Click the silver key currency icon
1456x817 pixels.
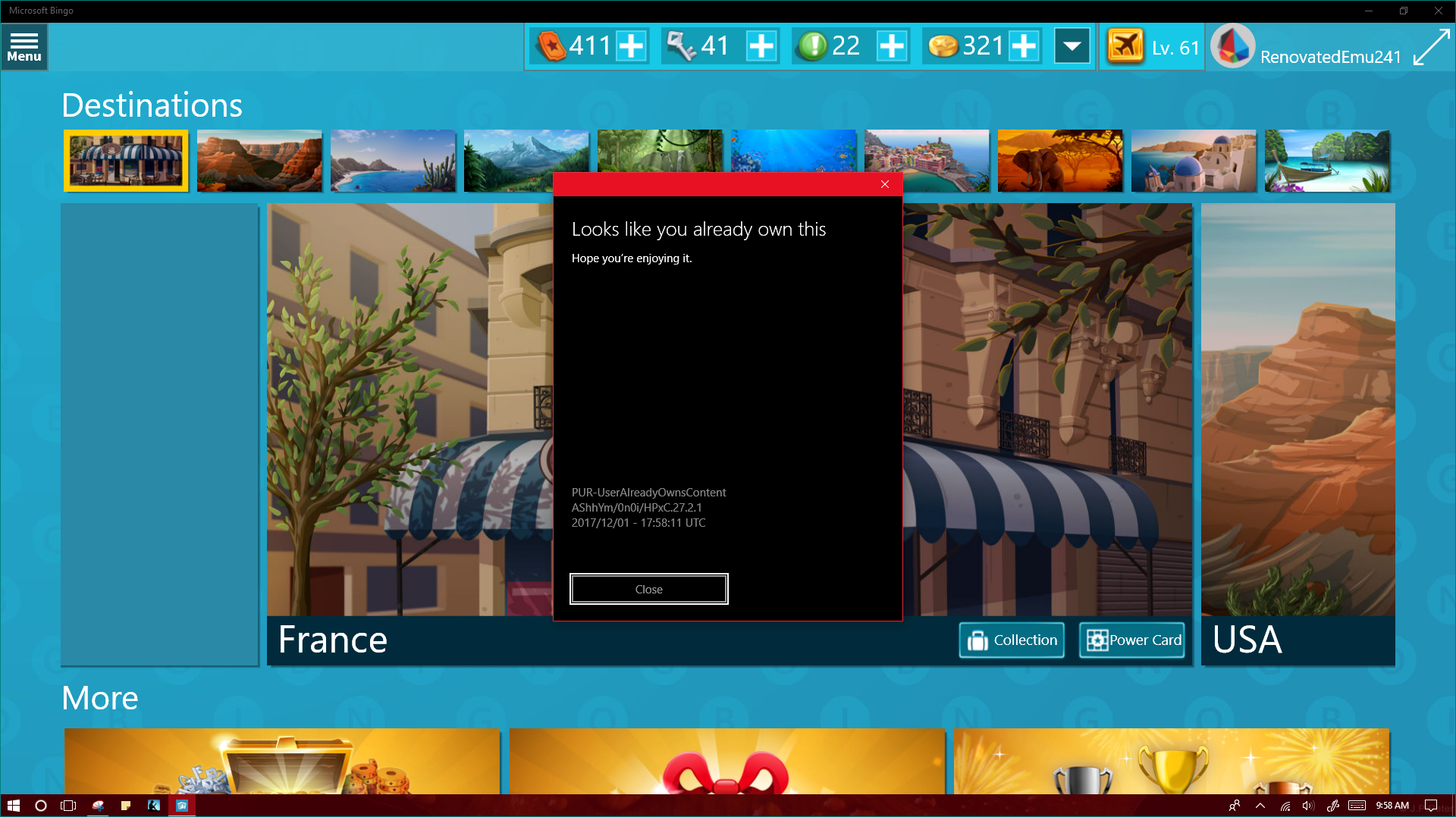[x=681, y=46]
